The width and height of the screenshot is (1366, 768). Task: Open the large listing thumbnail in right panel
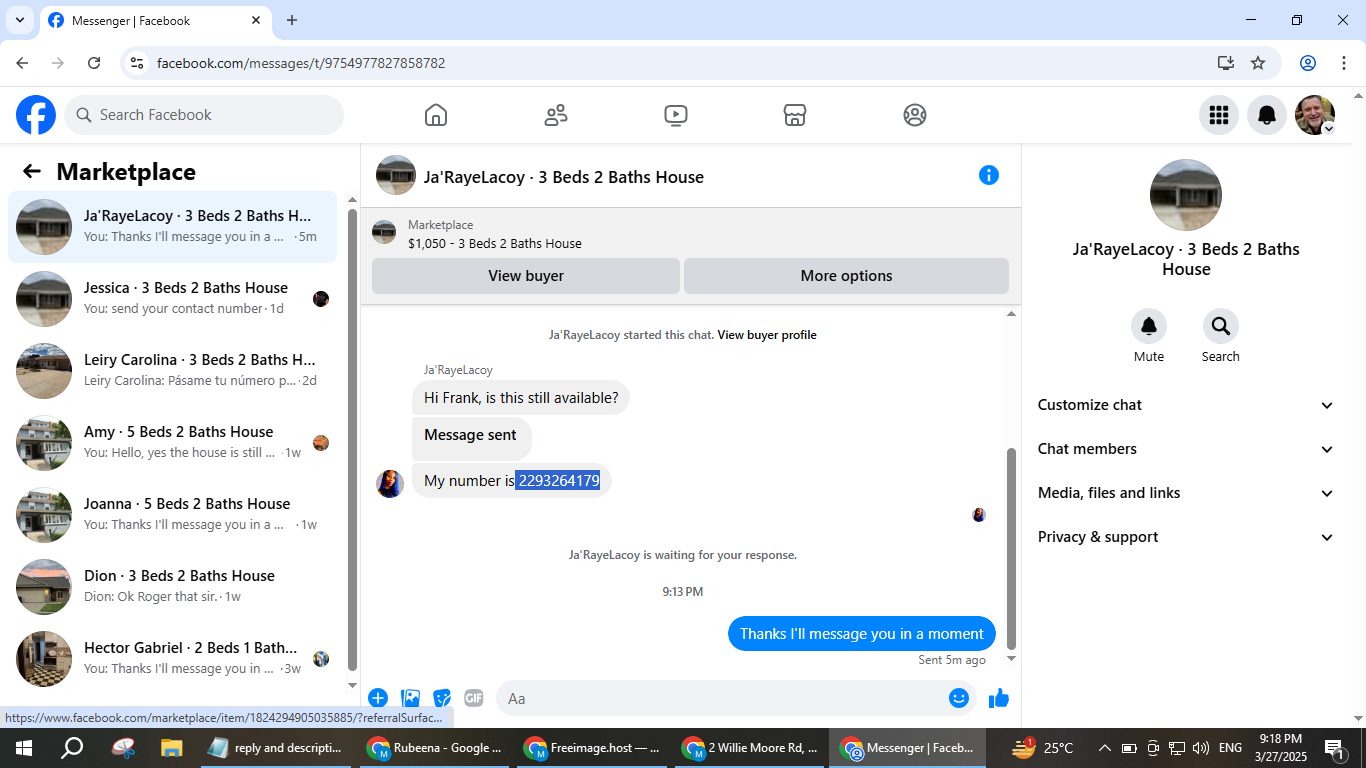point(1186,195)
